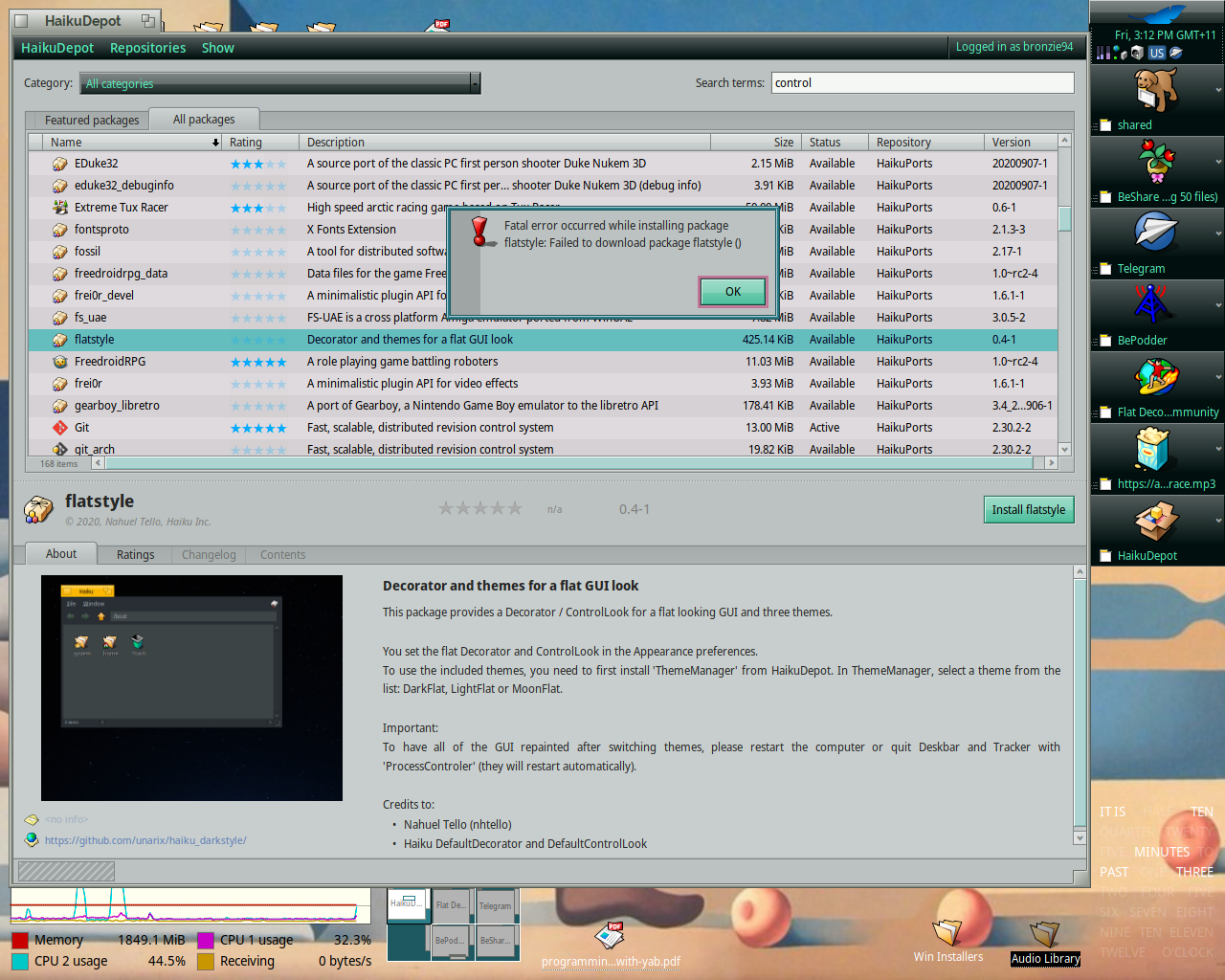Click Logged in as bronzie94

tap(1014, 47)
